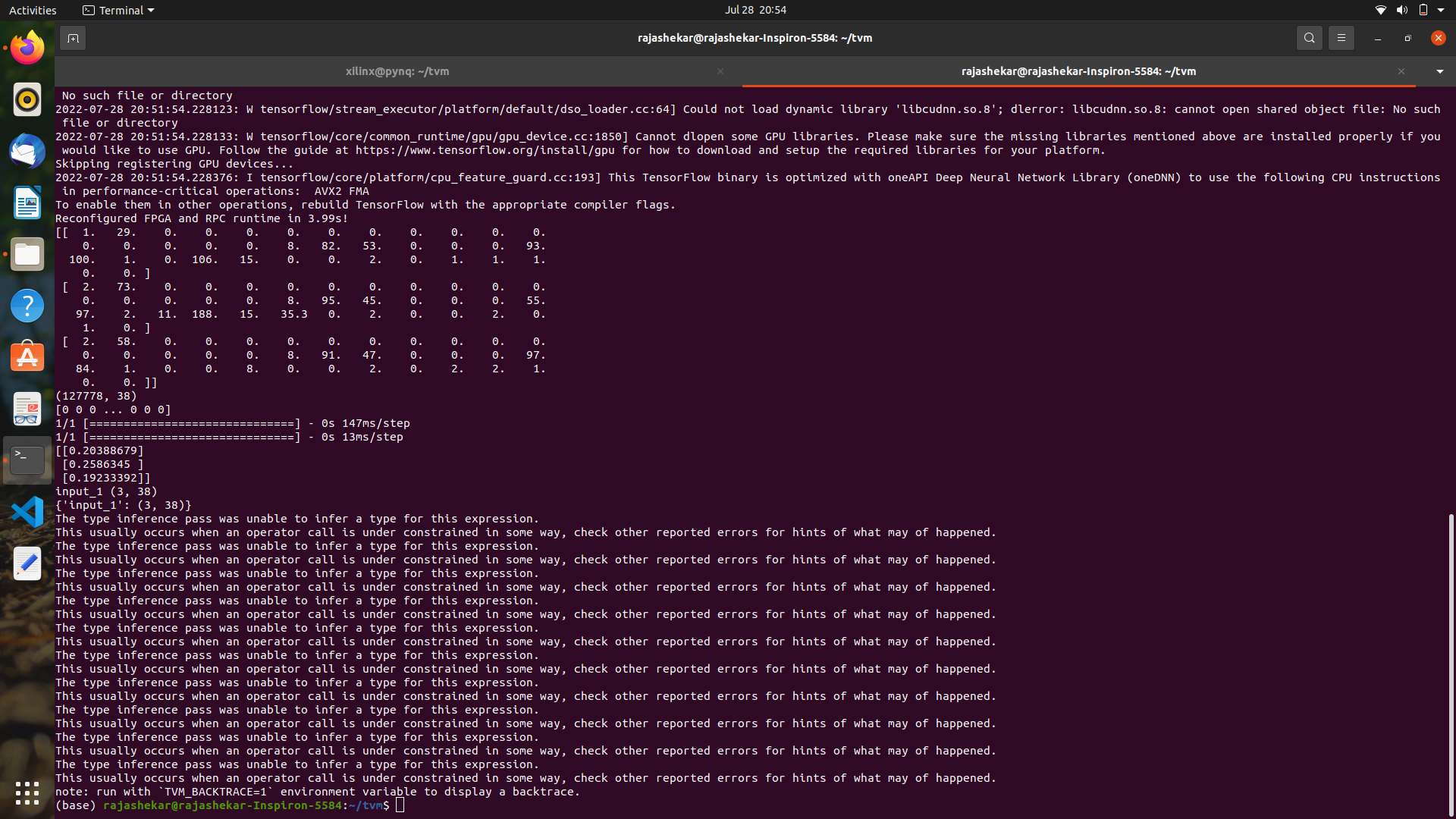Open the system status menu arrow
This screenshot has height=819, width=1456.
point(1441,10)
